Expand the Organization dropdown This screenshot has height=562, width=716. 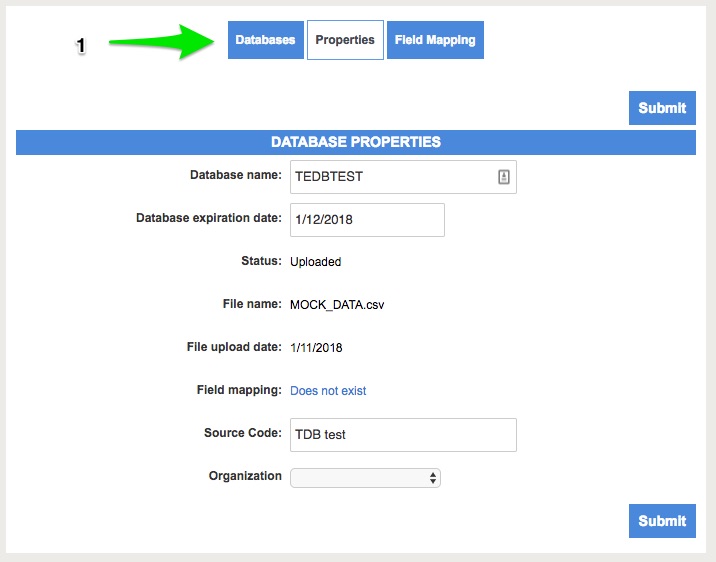pos(365,478)
